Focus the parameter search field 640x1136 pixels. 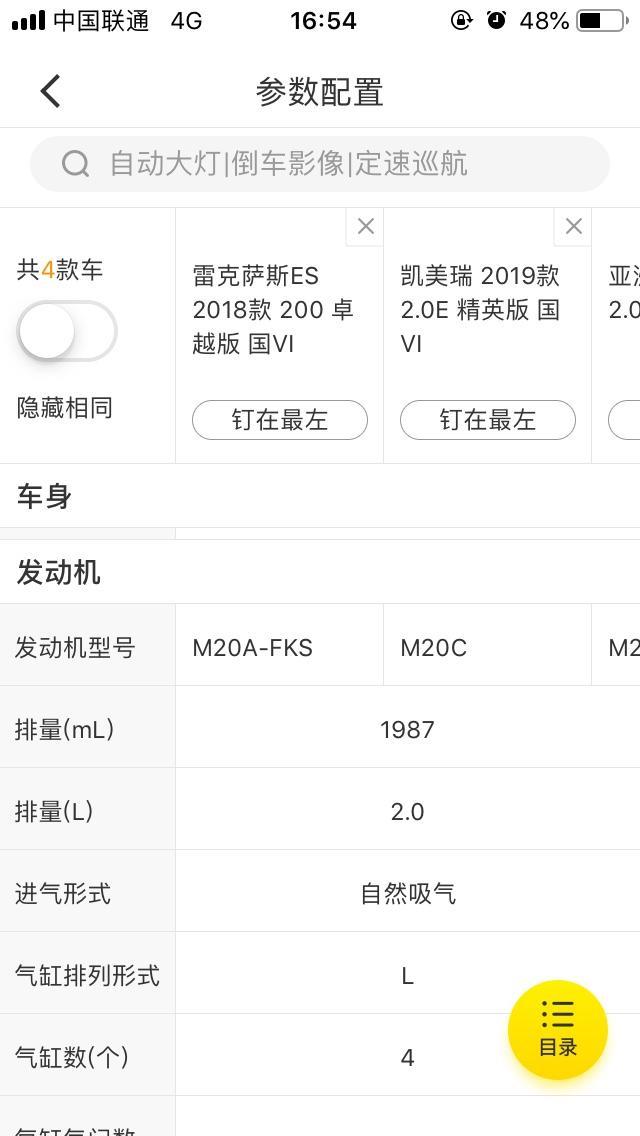click(320, 164)
